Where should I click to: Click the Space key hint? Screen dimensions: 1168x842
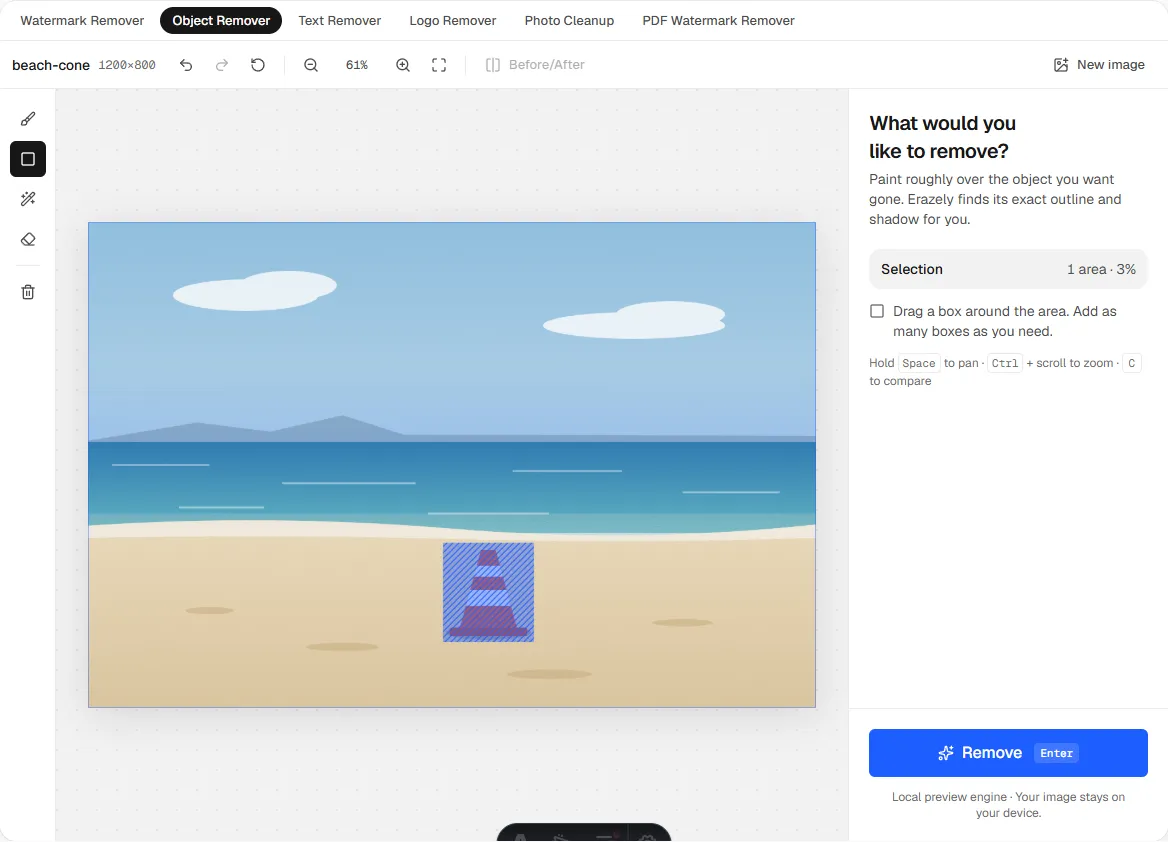tap(918, 363)
